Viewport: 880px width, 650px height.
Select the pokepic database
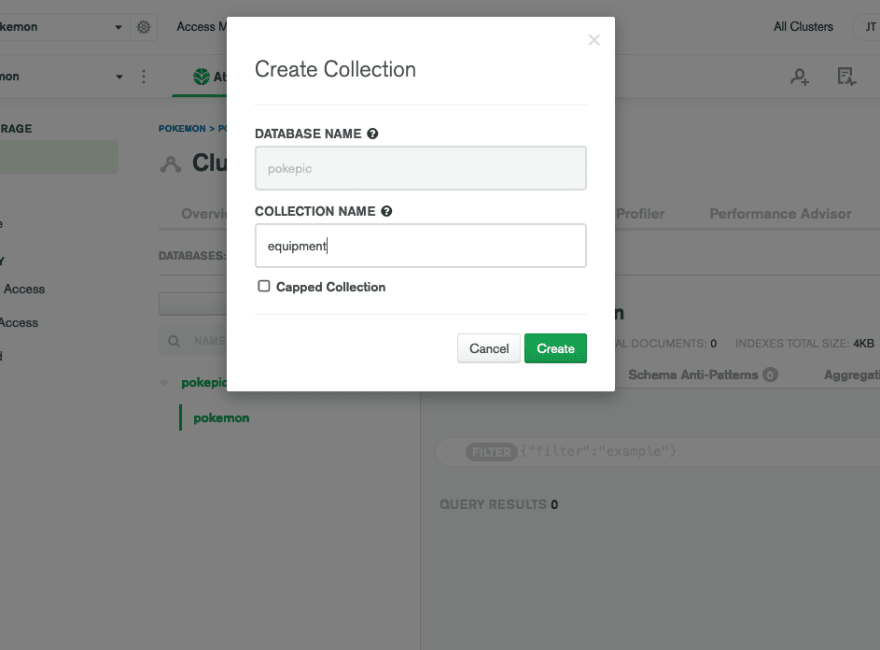[204, 383]
